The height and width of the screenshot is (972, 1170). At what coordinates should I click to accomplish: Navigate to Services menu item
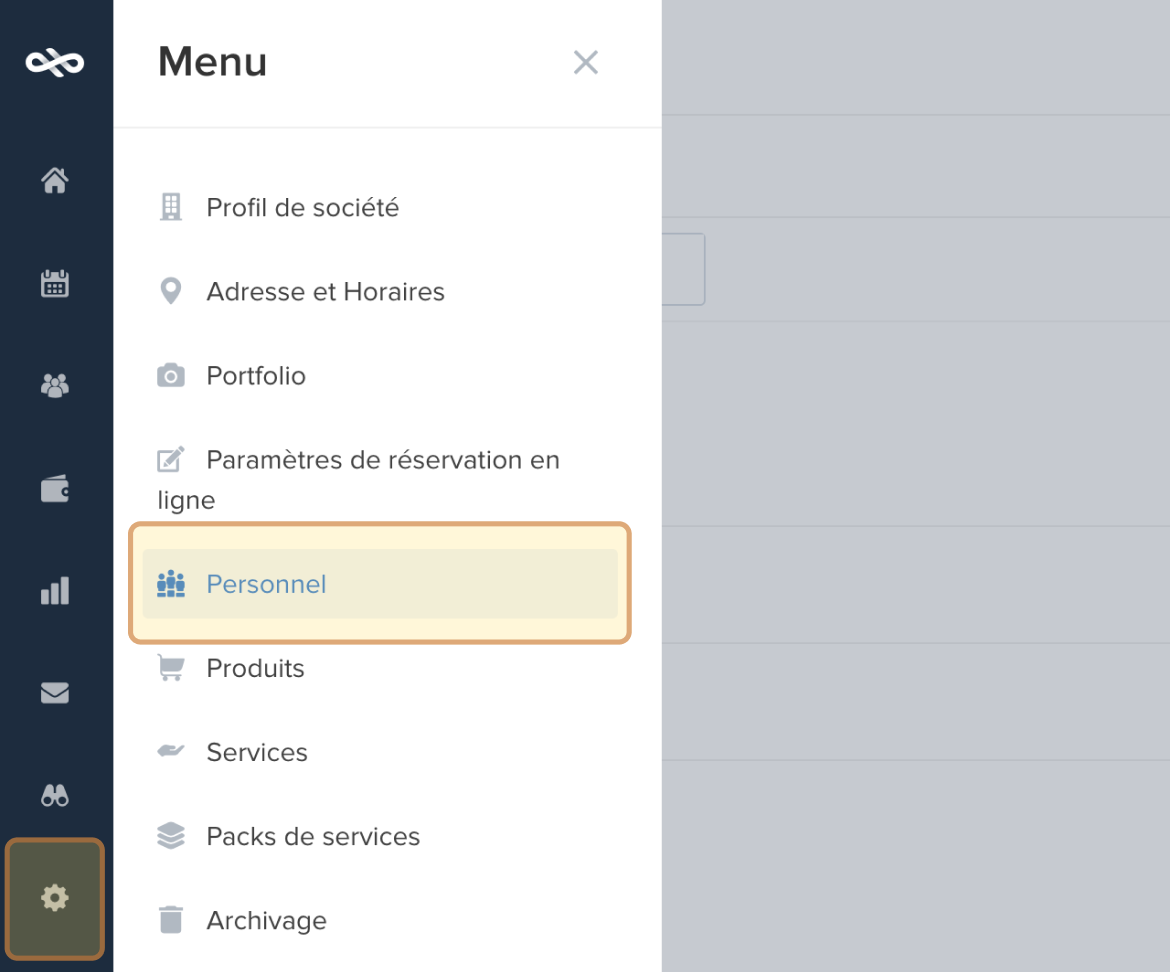point(257,752)
